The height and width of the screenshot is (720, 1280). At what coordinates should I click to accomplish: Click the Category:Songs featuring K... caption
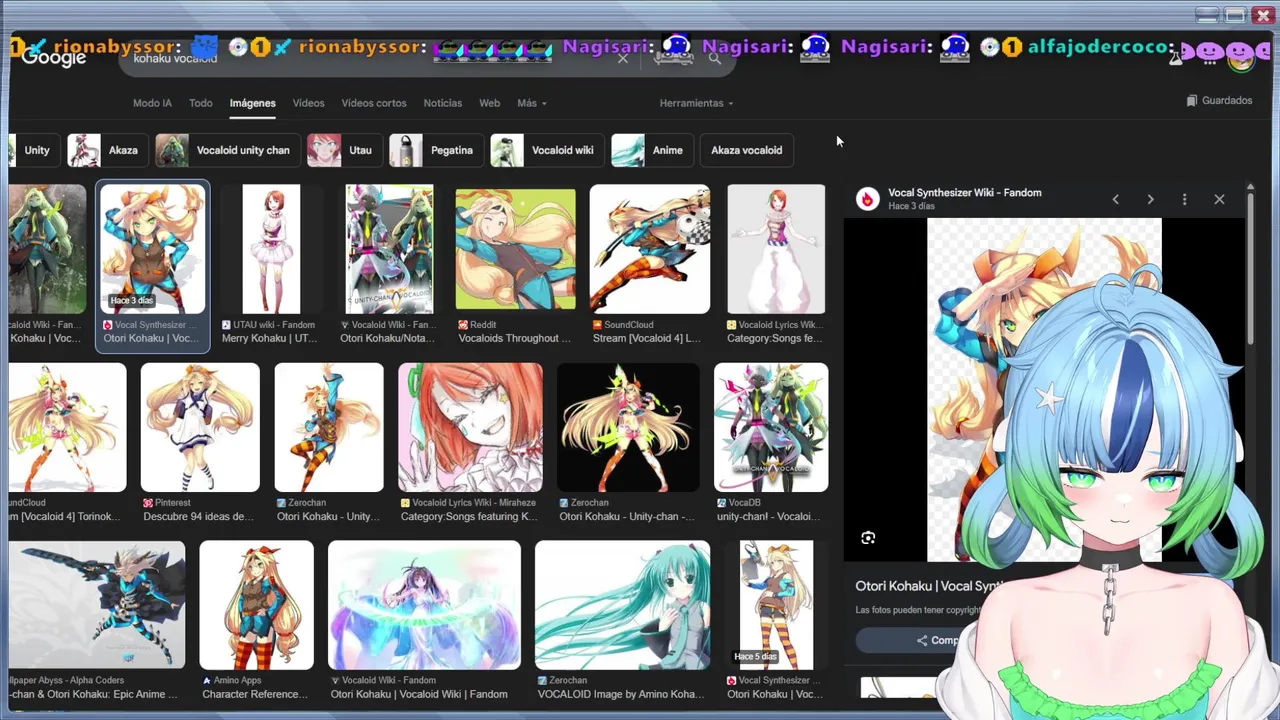coord(469,517)
